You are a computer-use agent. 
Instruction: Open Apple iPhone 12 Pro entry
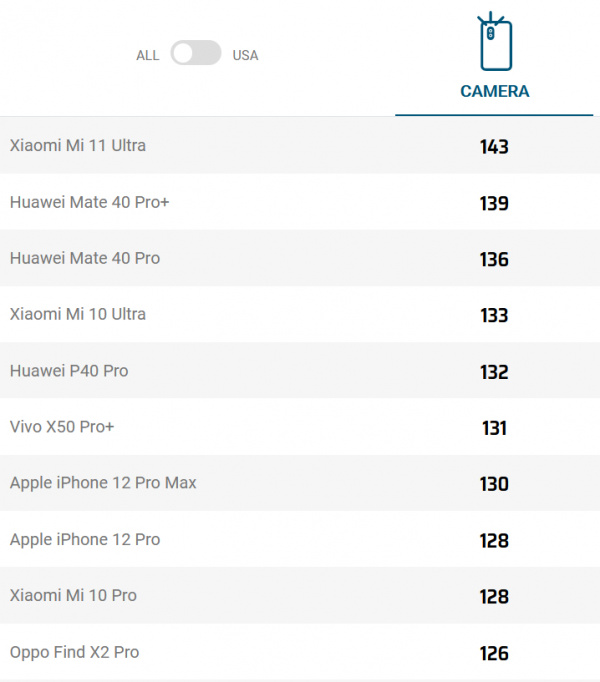[85, 540]
